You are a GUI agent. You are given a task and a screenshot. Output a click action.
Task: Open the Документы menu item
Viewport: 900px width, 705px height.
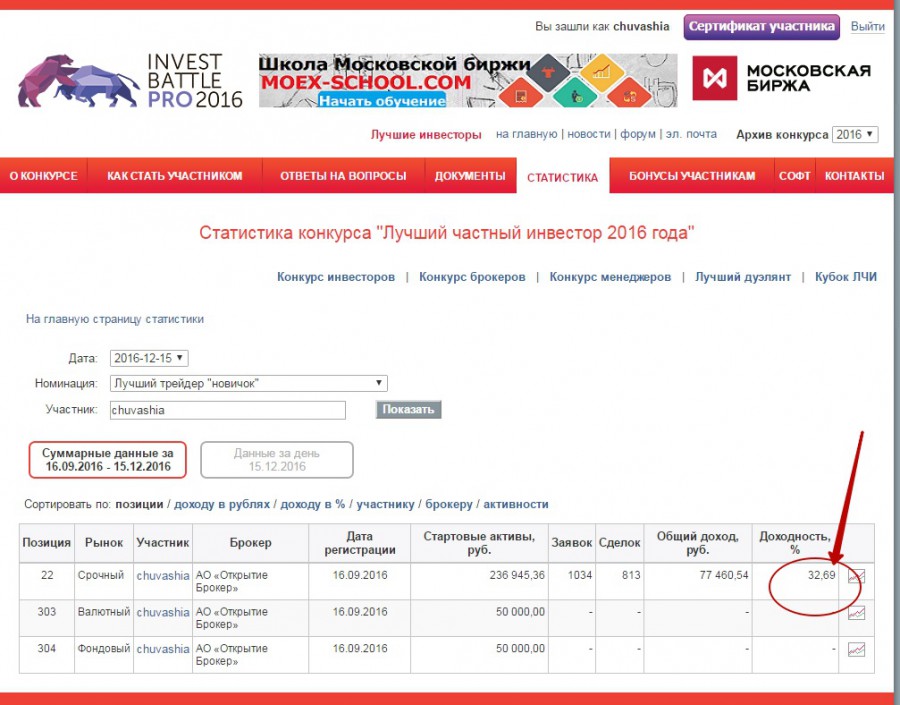469,176
